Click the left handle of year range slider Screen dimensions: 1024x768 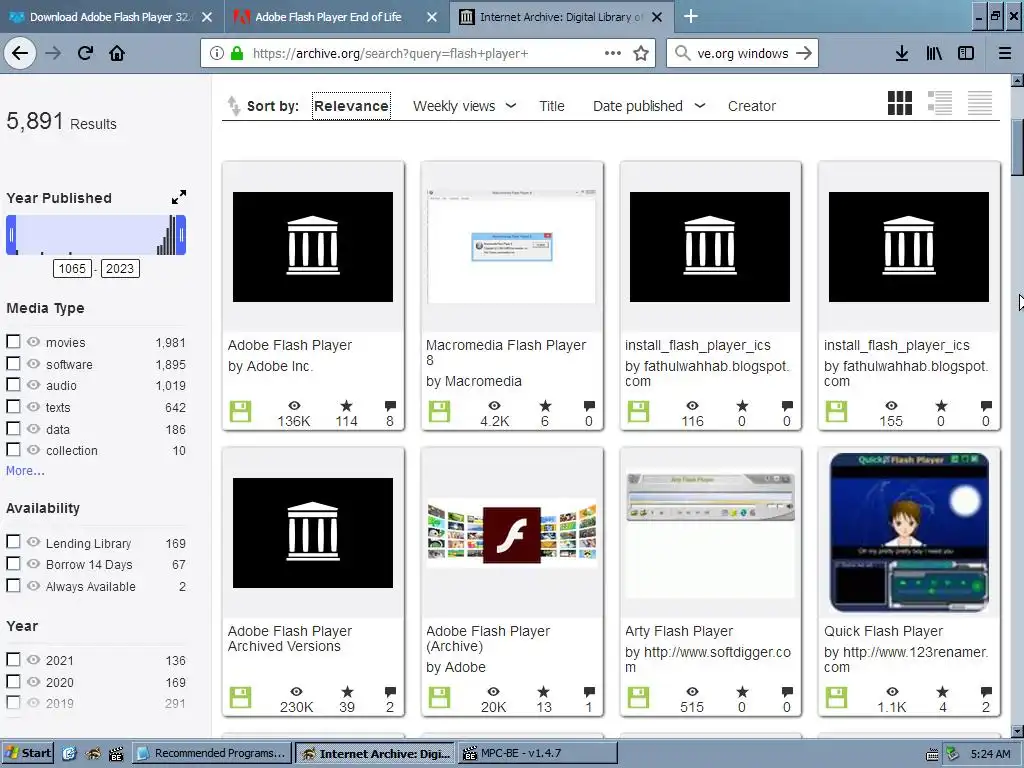pos(11,235)
